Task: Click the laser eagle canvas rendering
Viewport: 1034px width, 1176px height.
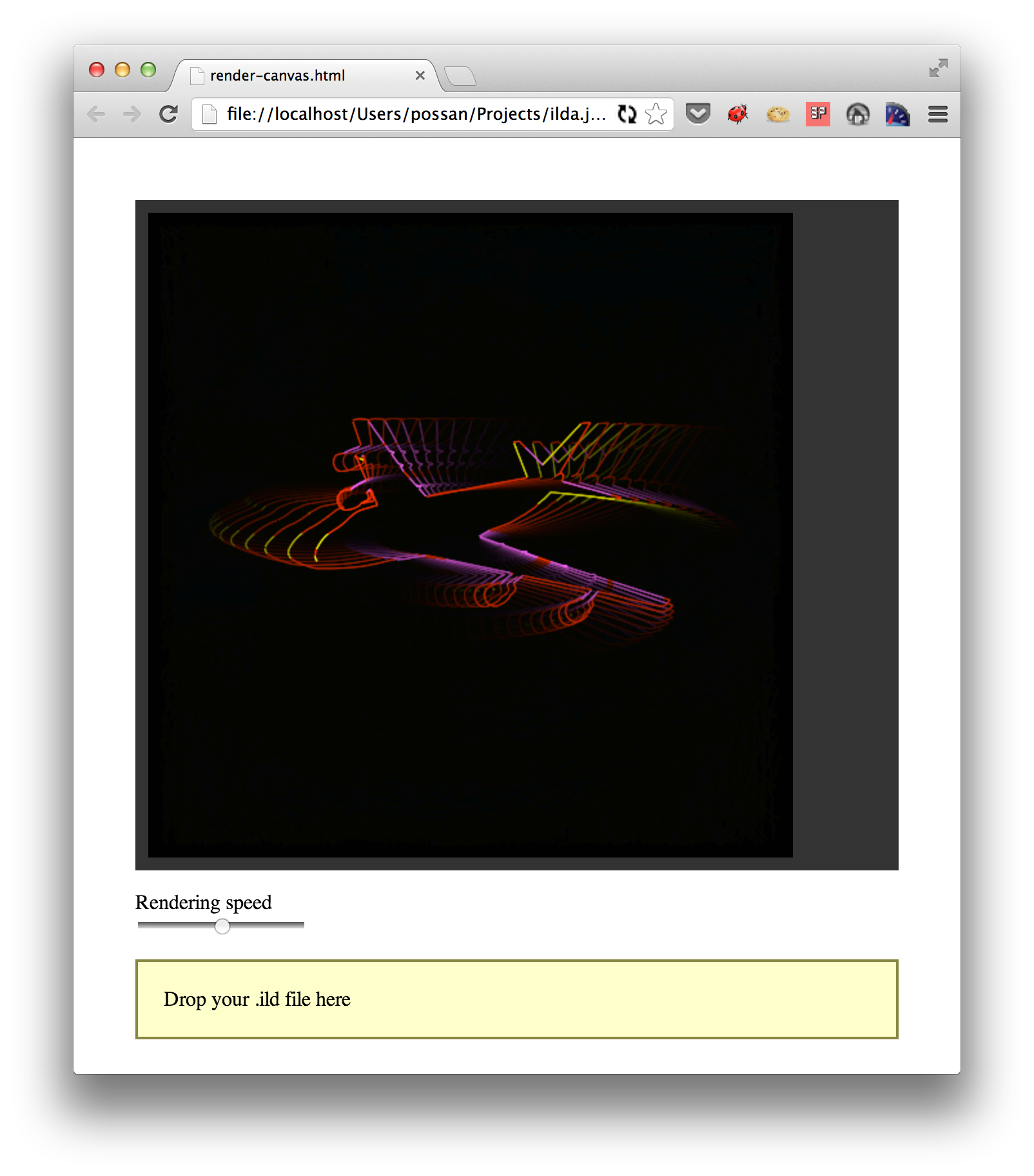Action: point(471,534)
